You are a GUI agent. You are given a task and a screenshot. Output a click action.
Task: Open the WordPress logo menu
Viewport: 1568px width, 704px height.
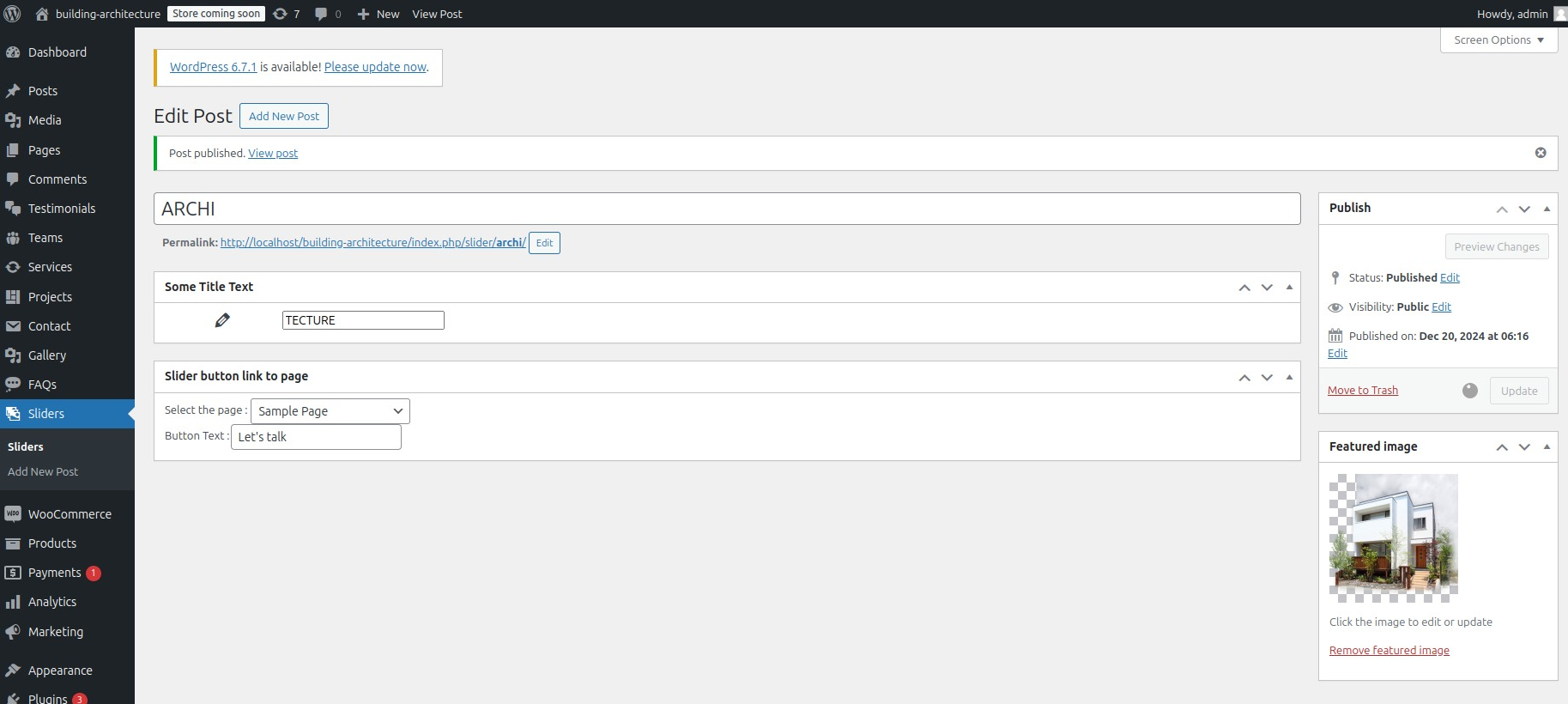coord(12,14)
